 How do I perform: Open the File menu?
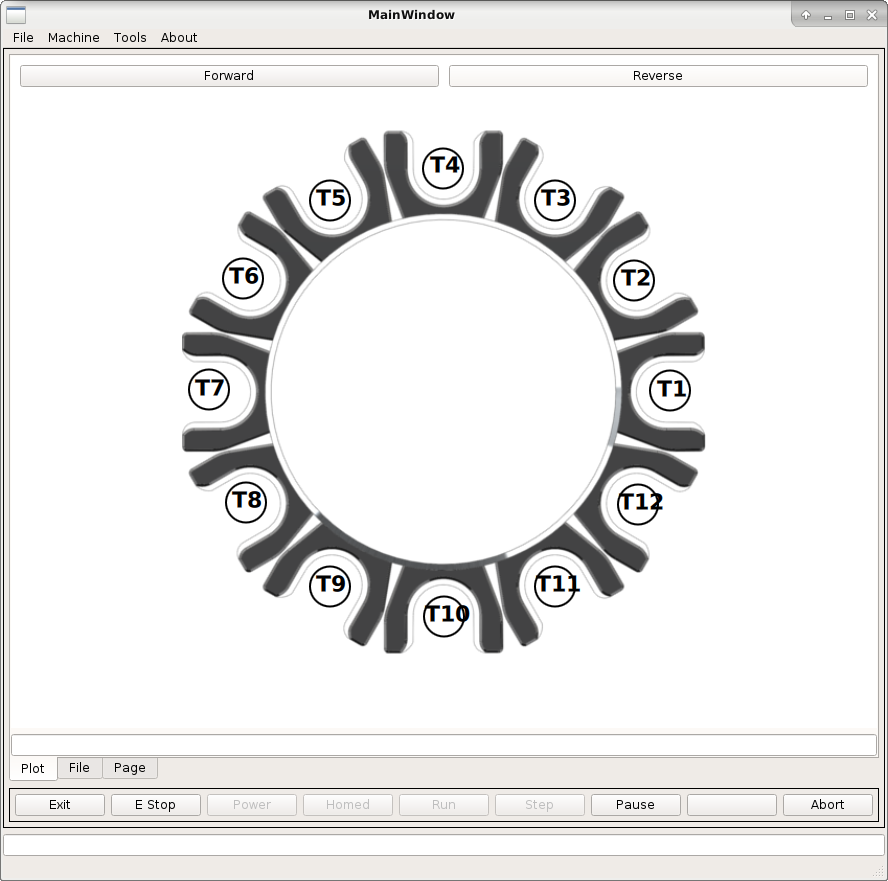point(23,37)
